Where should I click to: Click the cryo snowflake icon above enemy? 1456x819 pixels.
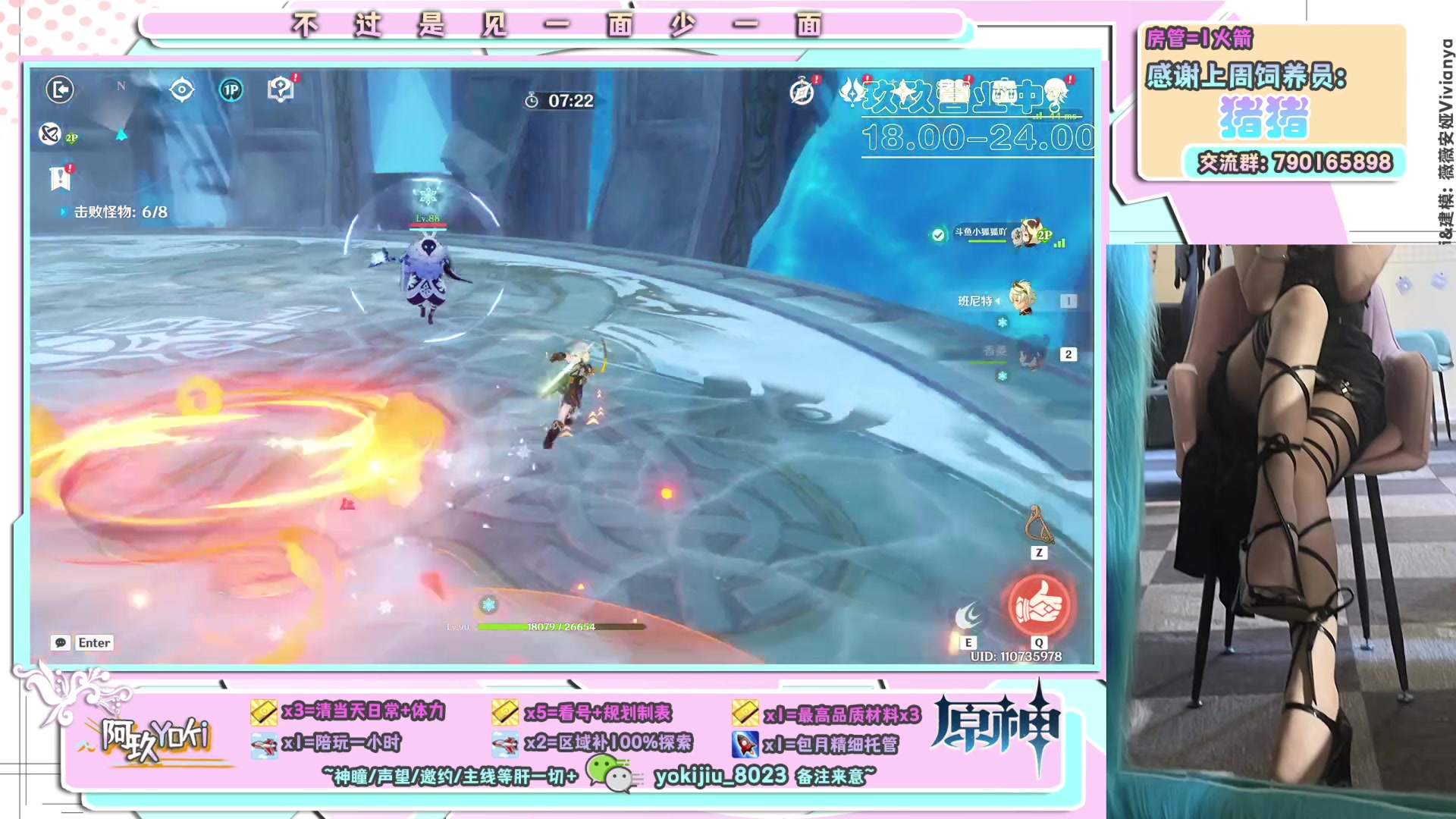428,196
